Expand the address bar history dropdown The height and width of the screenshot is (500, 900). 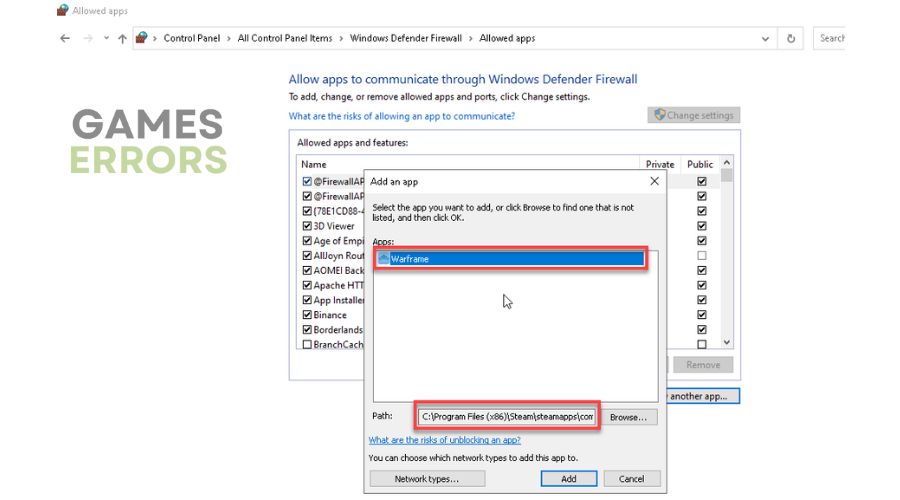coord(765,39)
